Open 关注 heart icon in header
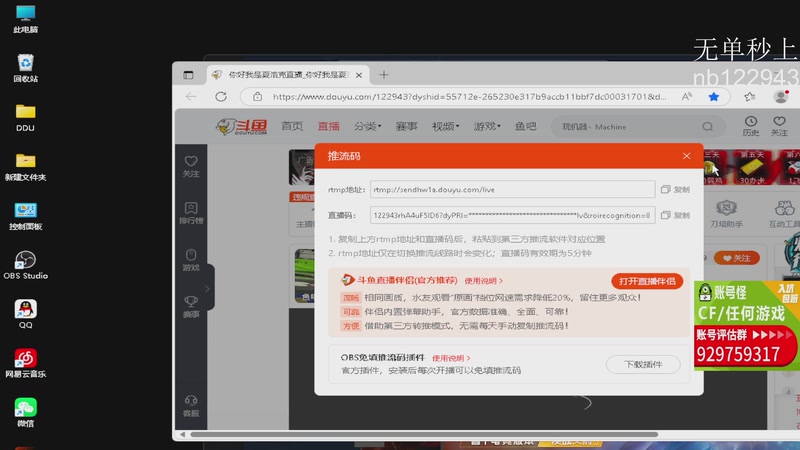 click(x=779, y=126)
